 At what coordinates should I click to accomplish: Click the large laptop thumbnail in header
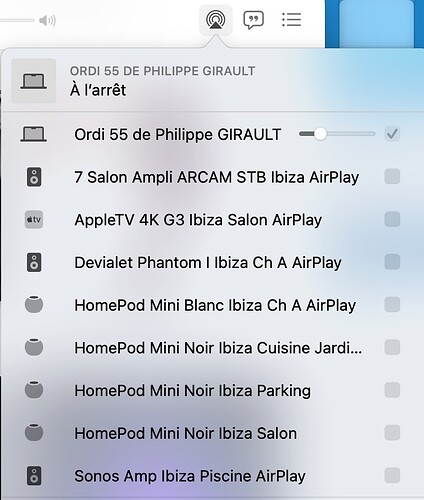point(33,81)
